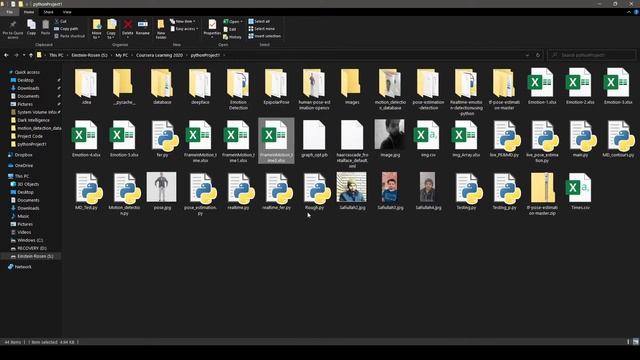Click Invert selection in ribbon

264,36
